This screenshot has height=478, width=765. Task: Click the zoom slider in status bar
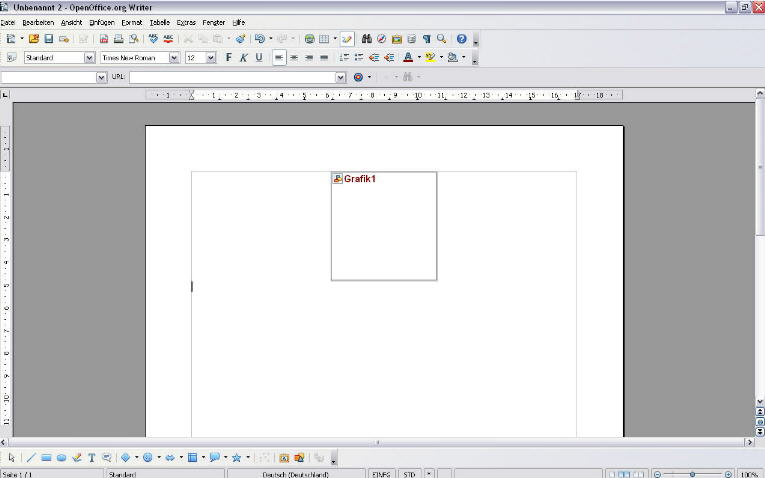(x=694, y=473)
